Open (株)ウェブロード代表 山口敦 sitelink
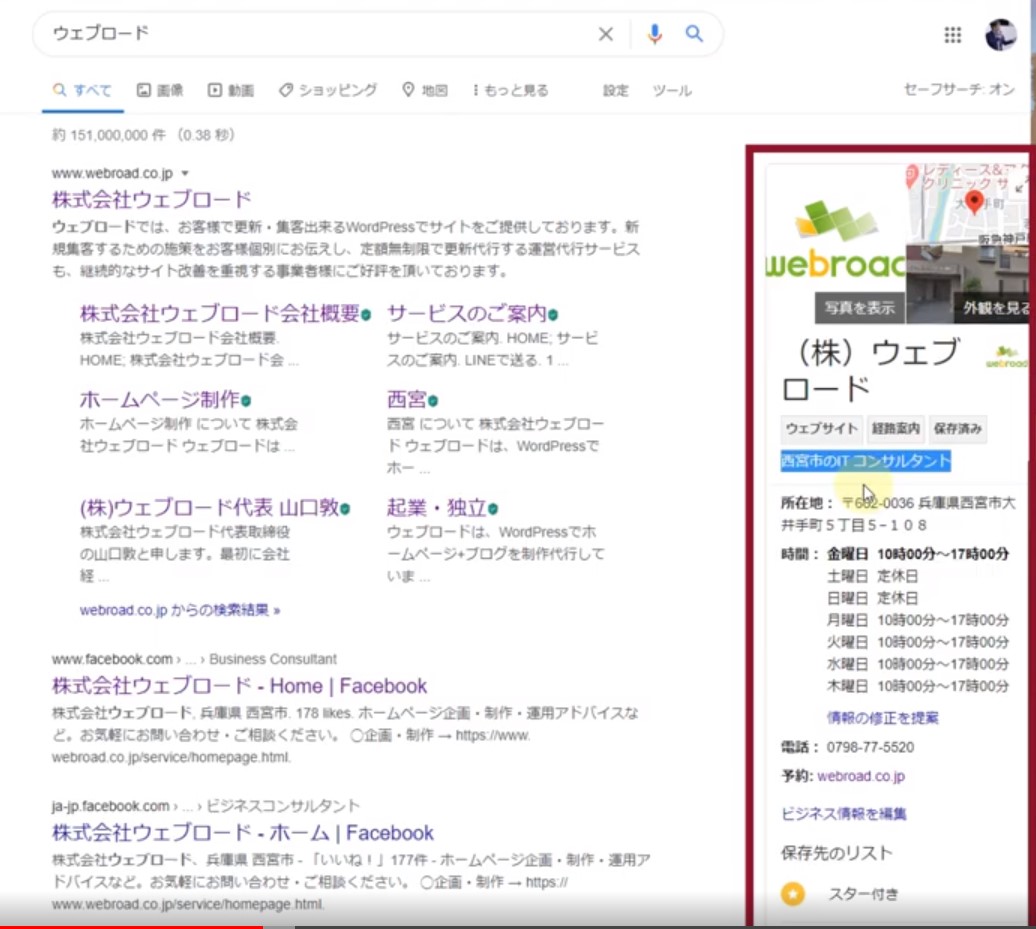Viewport: 1036px width, 929px height. 209,507
